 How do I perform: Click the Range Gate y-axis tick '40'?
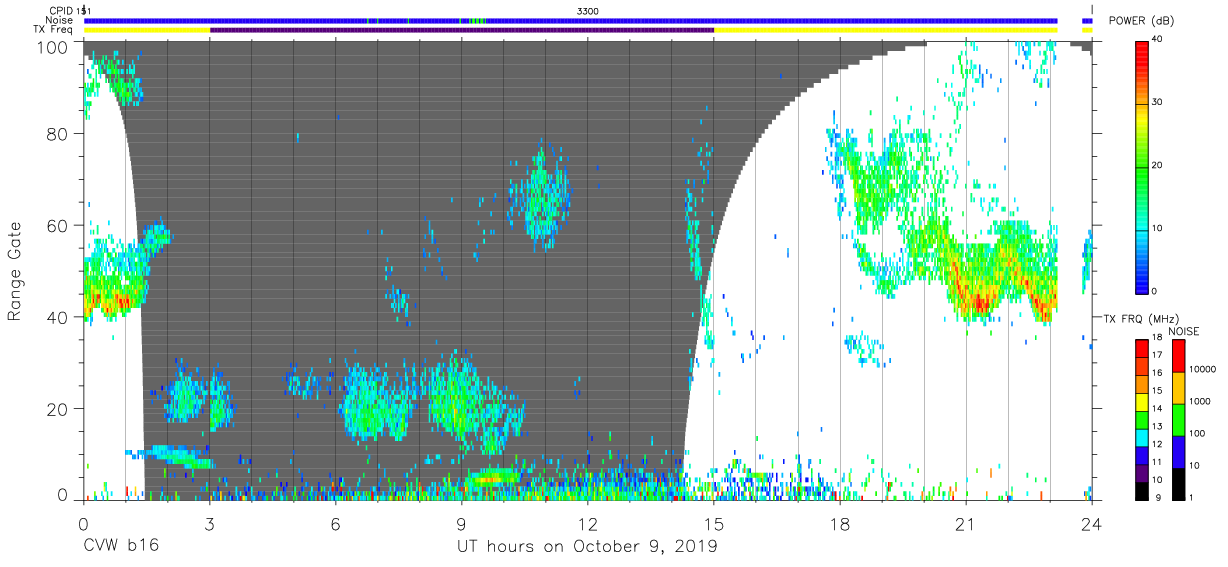pos(59,317)
